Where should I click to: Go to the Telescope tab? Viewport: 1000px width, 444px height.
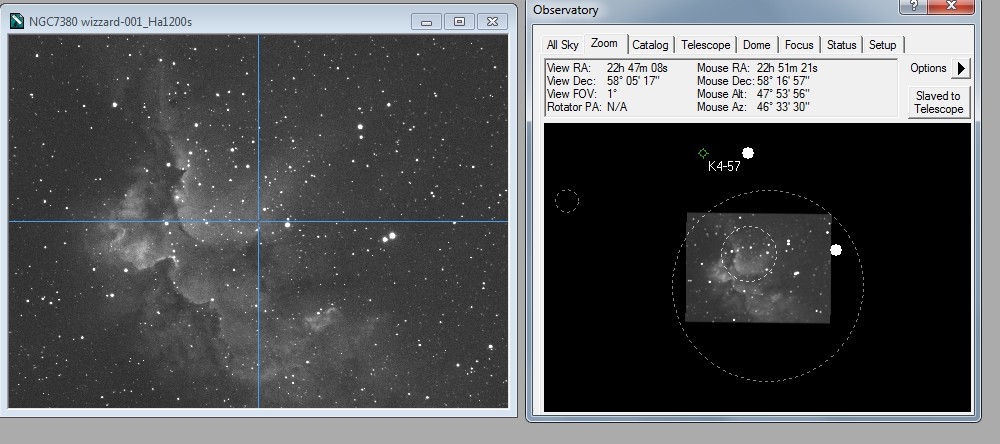[x=706, y=45]
